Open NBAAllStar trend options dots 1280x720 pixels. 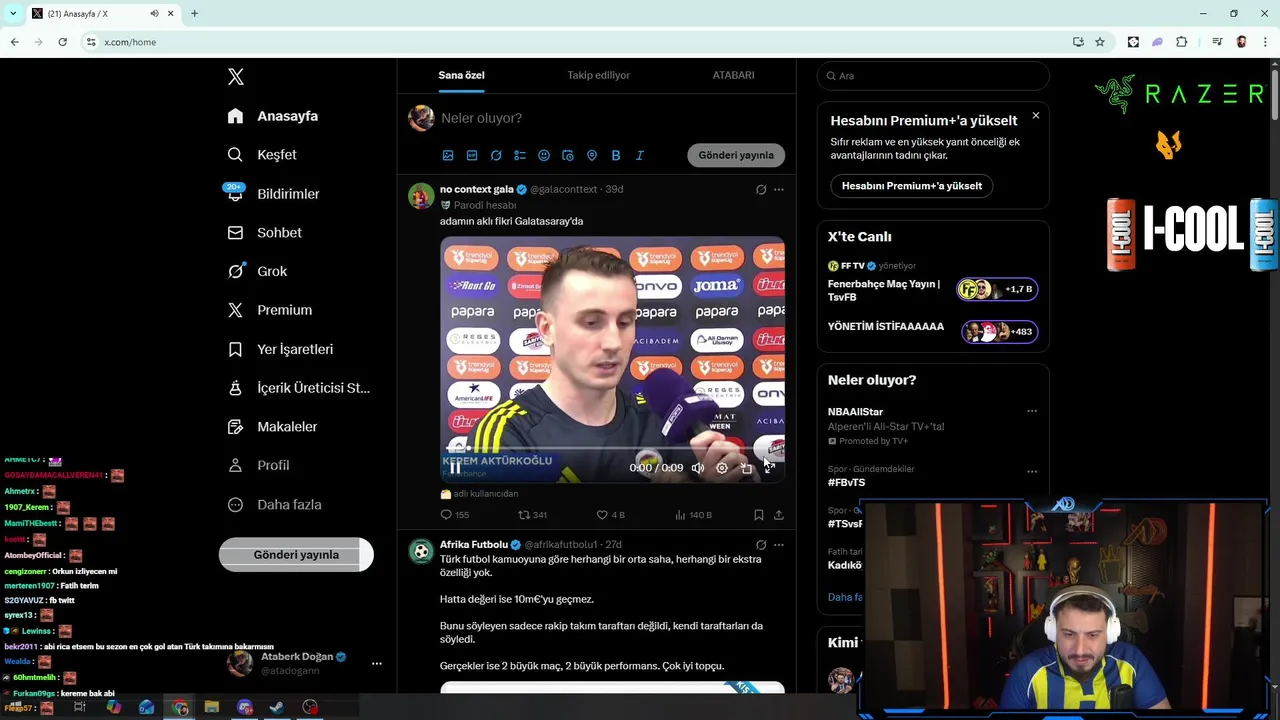[1032, 411]
